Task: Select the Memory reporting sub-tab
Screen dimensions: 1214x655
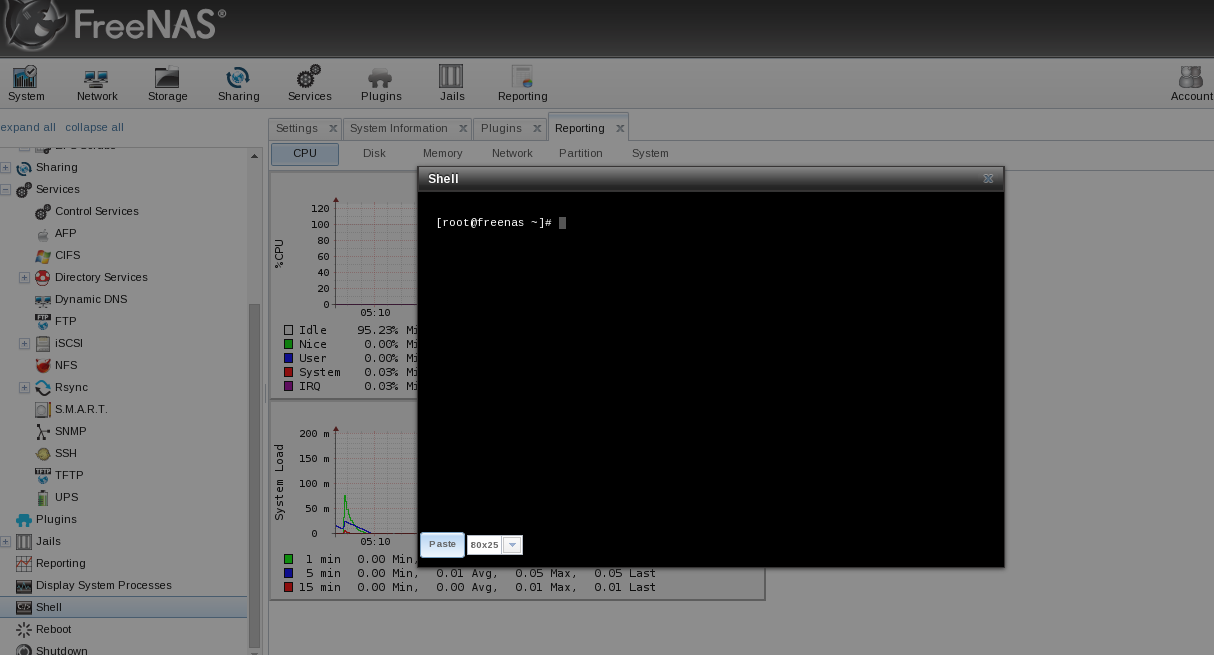Action: click(442, 153)
